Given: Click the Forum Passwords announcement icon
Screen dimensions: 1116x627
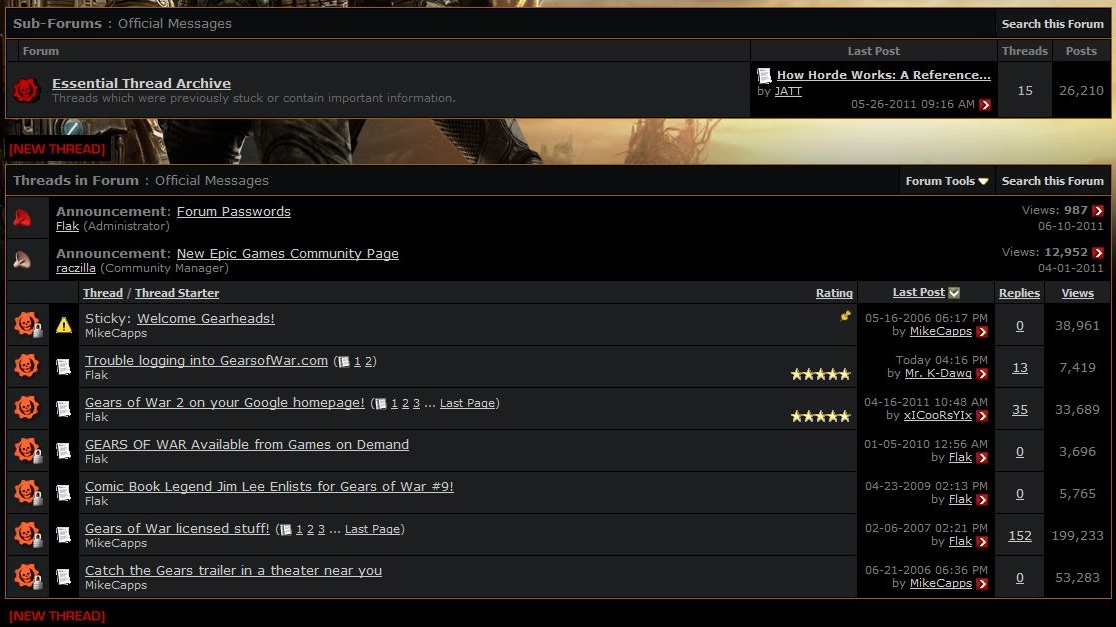Looking at the screenshot, I should [22, 218].
